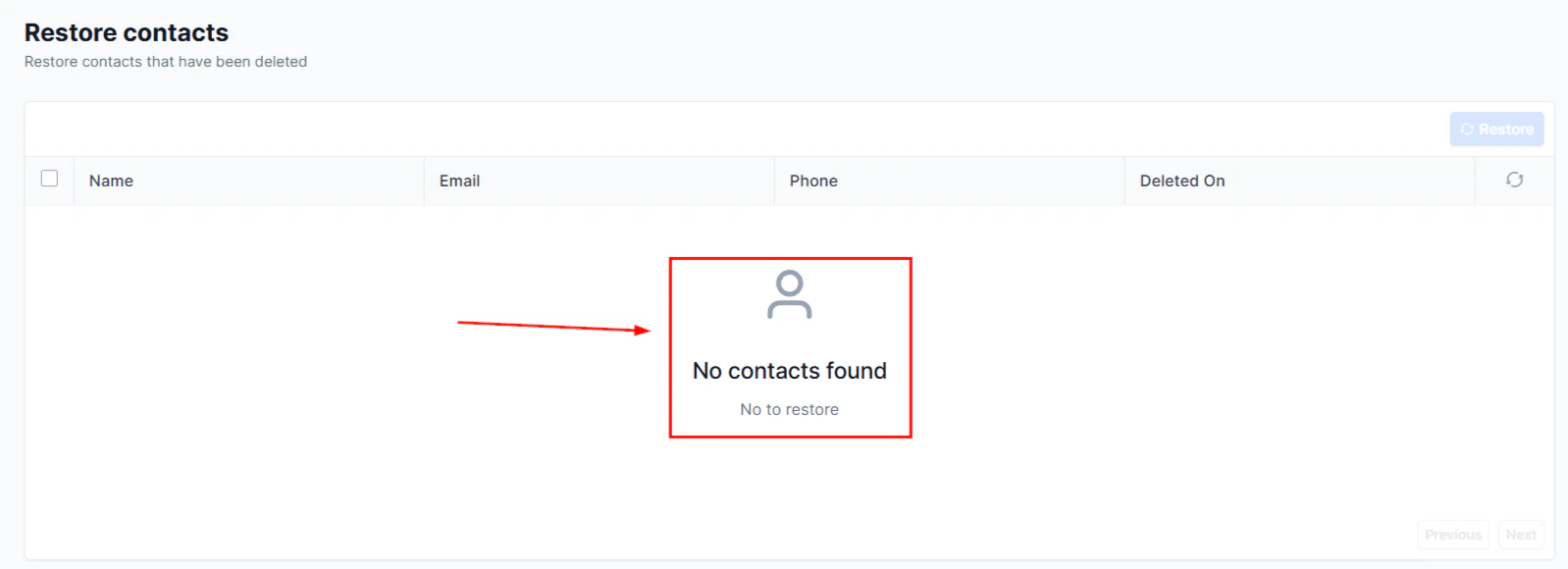Viewport: 1568px width, 569px height.
Task: Select the Email column header
Action: tap(459, 181)
